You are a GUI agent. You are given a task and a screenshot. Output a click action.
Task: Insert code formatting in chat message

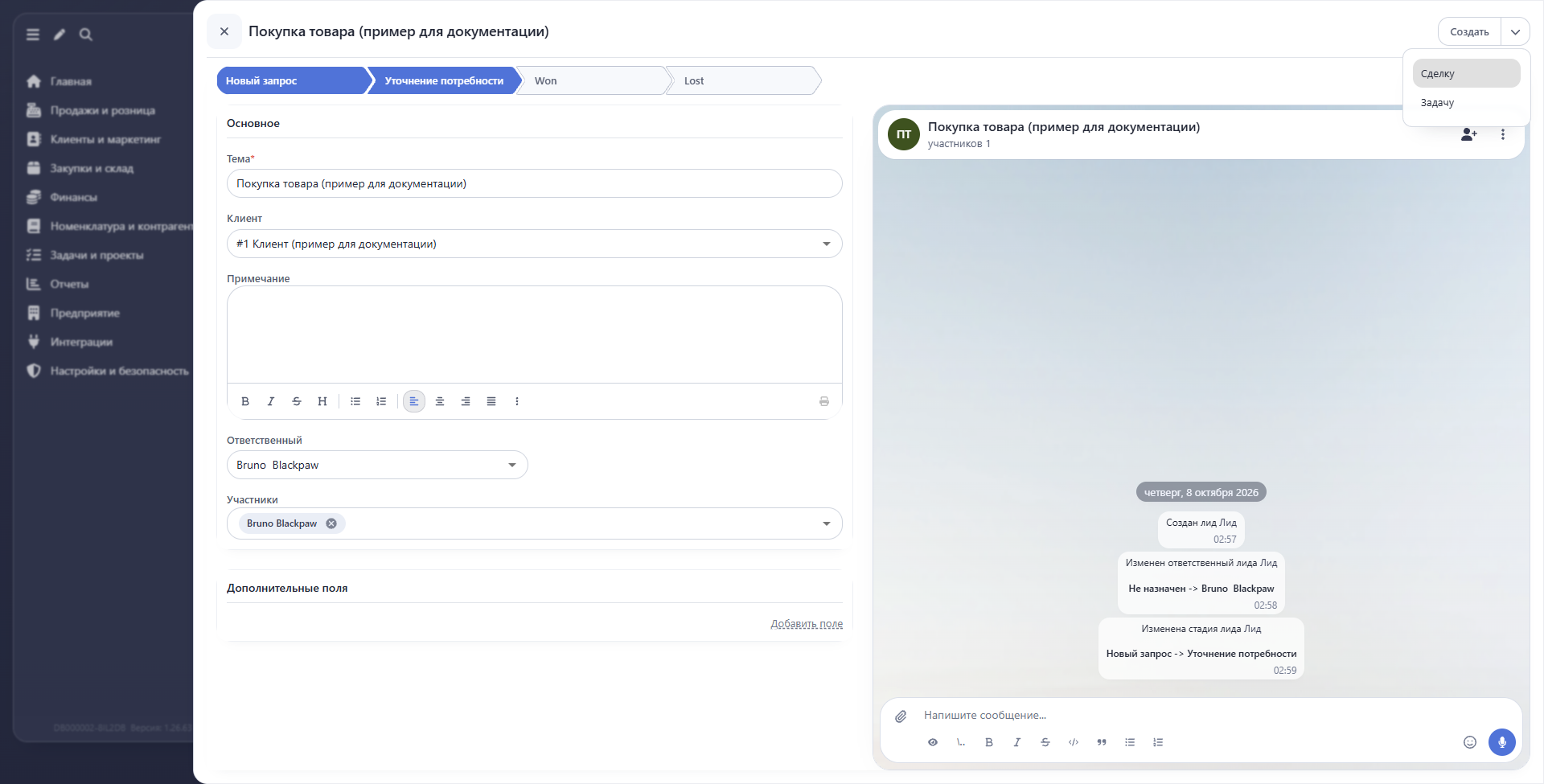click(x=1074, y=742)
